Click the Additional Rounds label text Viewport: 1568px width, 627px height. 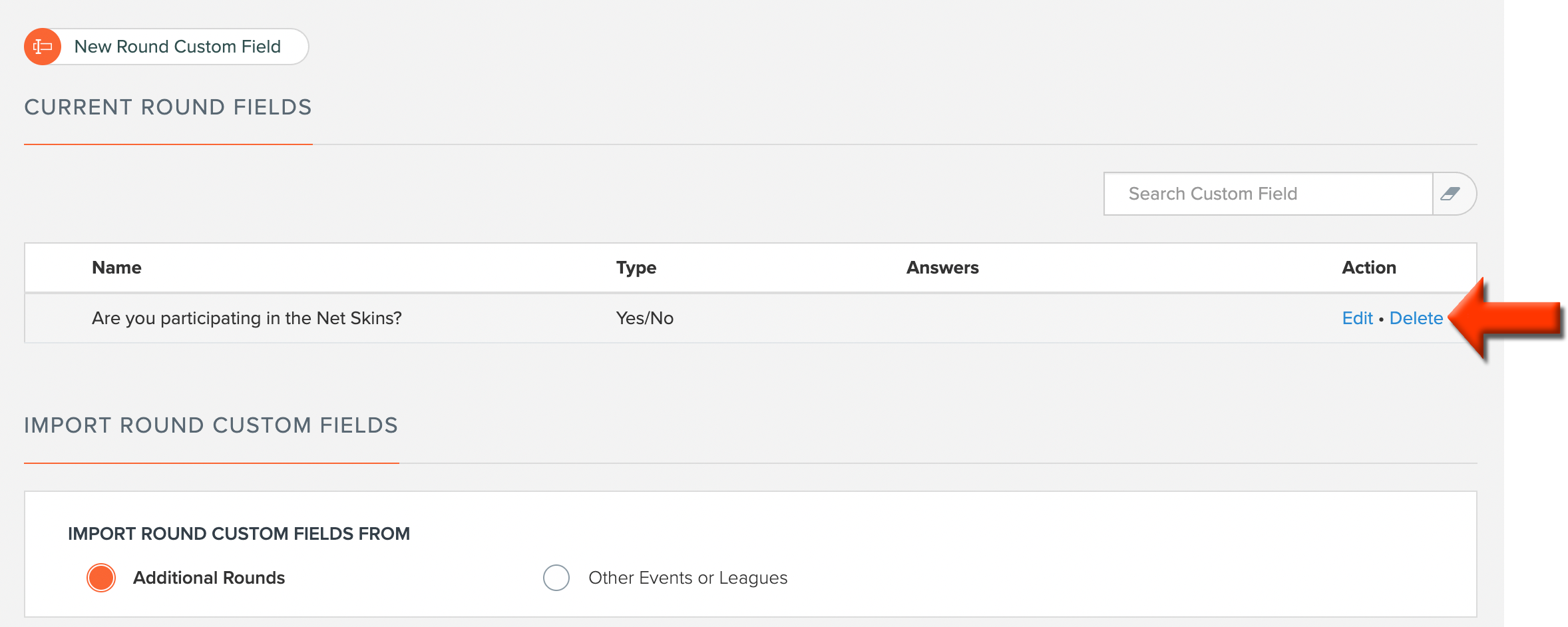(x=209, y=578)
